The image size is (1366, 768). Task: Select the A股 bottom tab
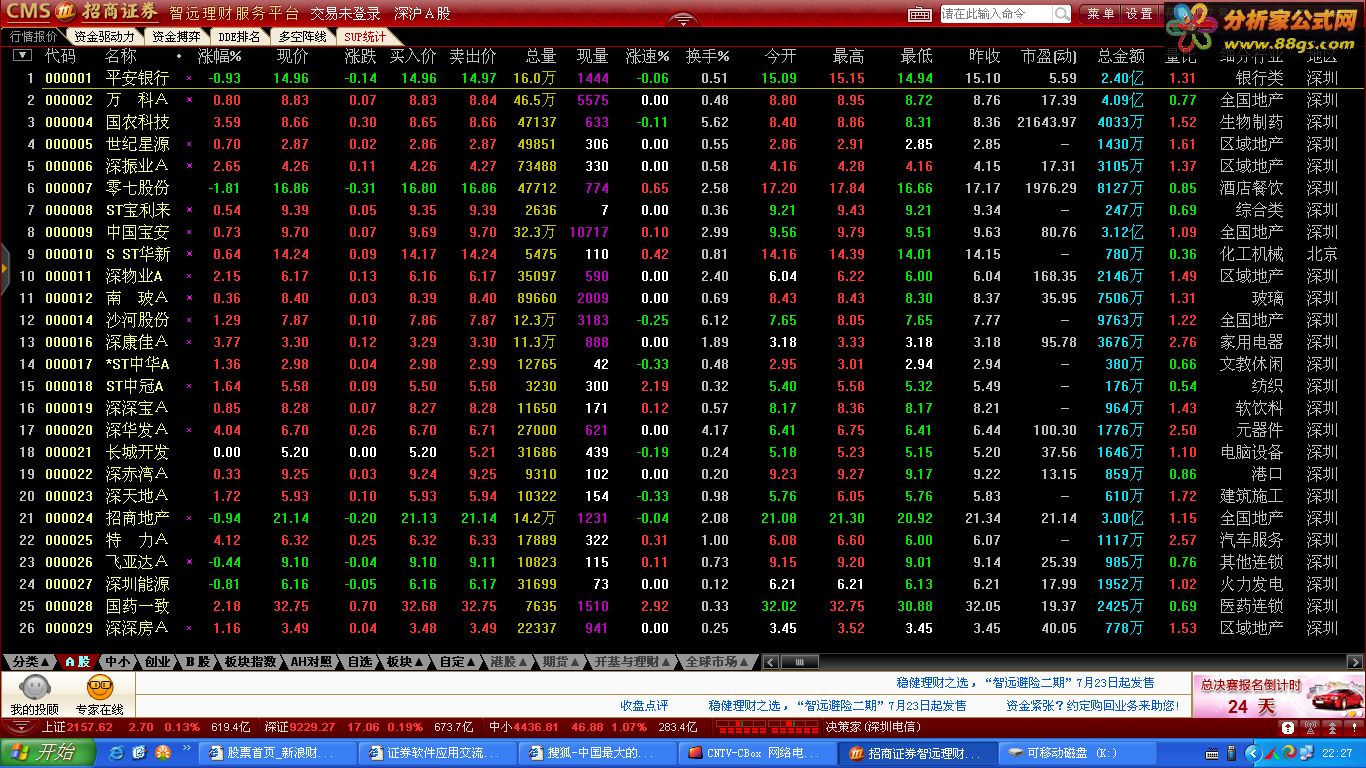77,662
